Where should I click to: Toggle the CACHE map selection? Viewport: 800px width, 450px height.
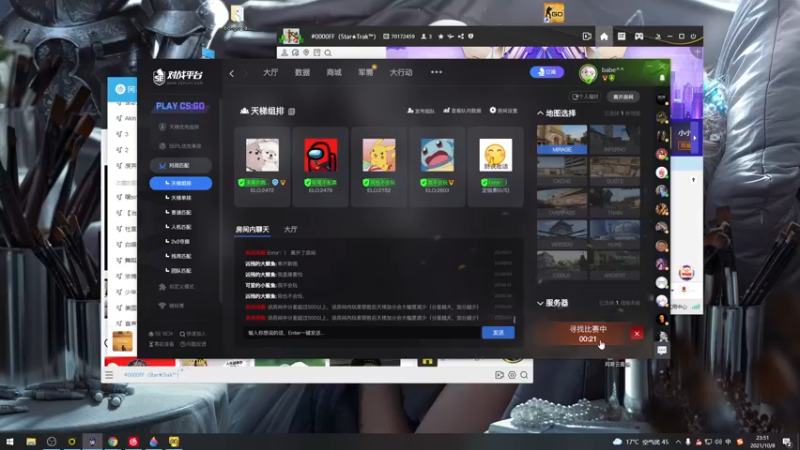562,171
